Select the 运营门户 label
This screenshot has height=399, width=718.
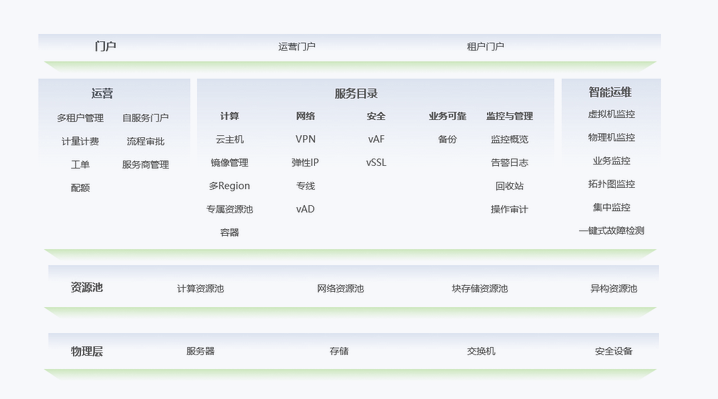click(297, 46)
